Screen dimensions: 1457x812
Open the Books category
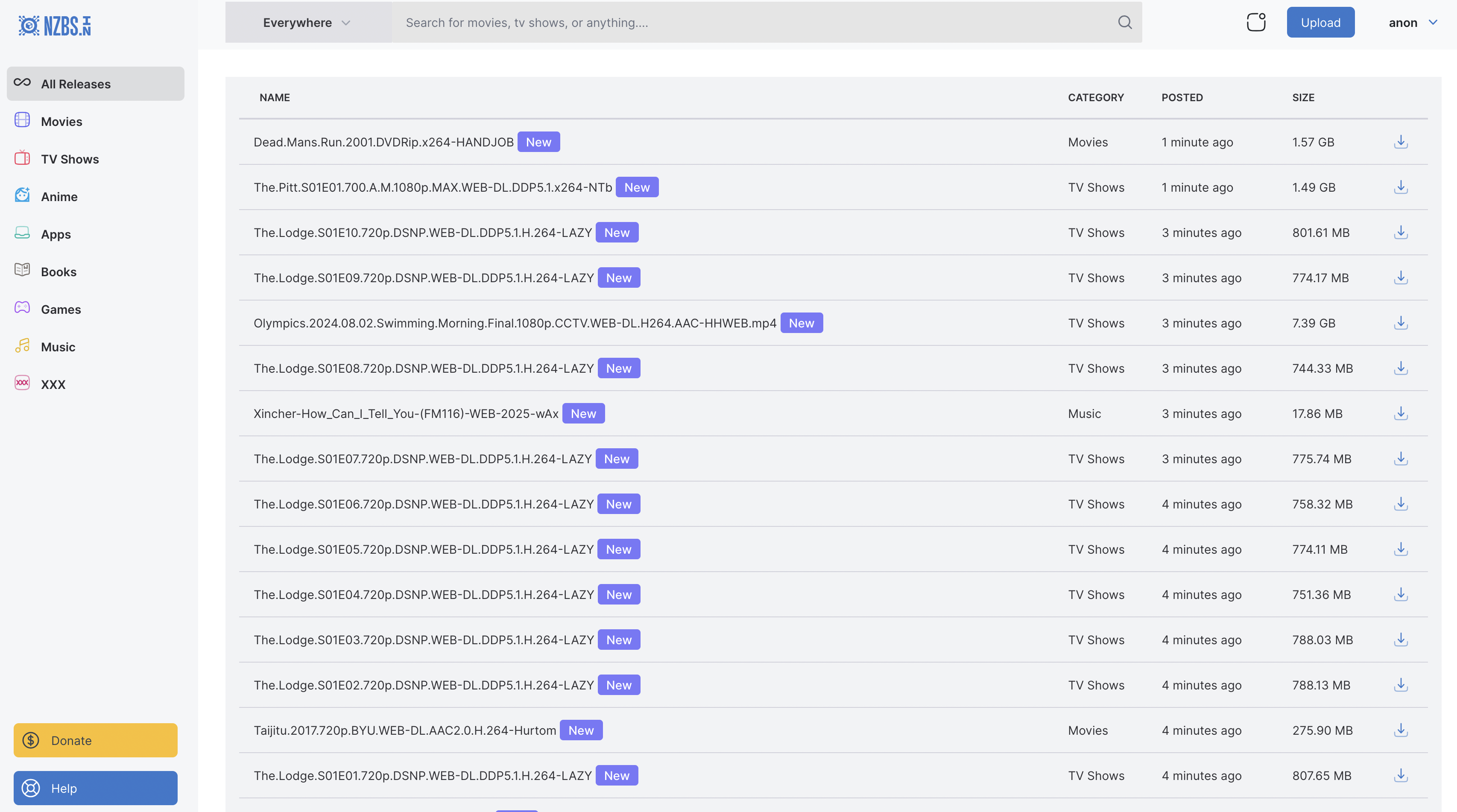tap(96, 272)
